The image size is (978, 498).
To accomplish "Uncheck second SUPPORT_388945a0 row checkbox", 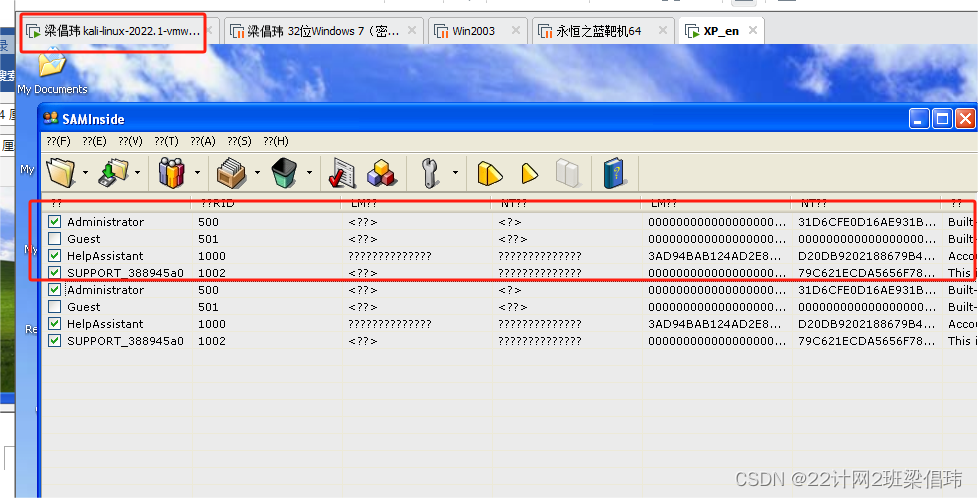I will pos(55,340).
